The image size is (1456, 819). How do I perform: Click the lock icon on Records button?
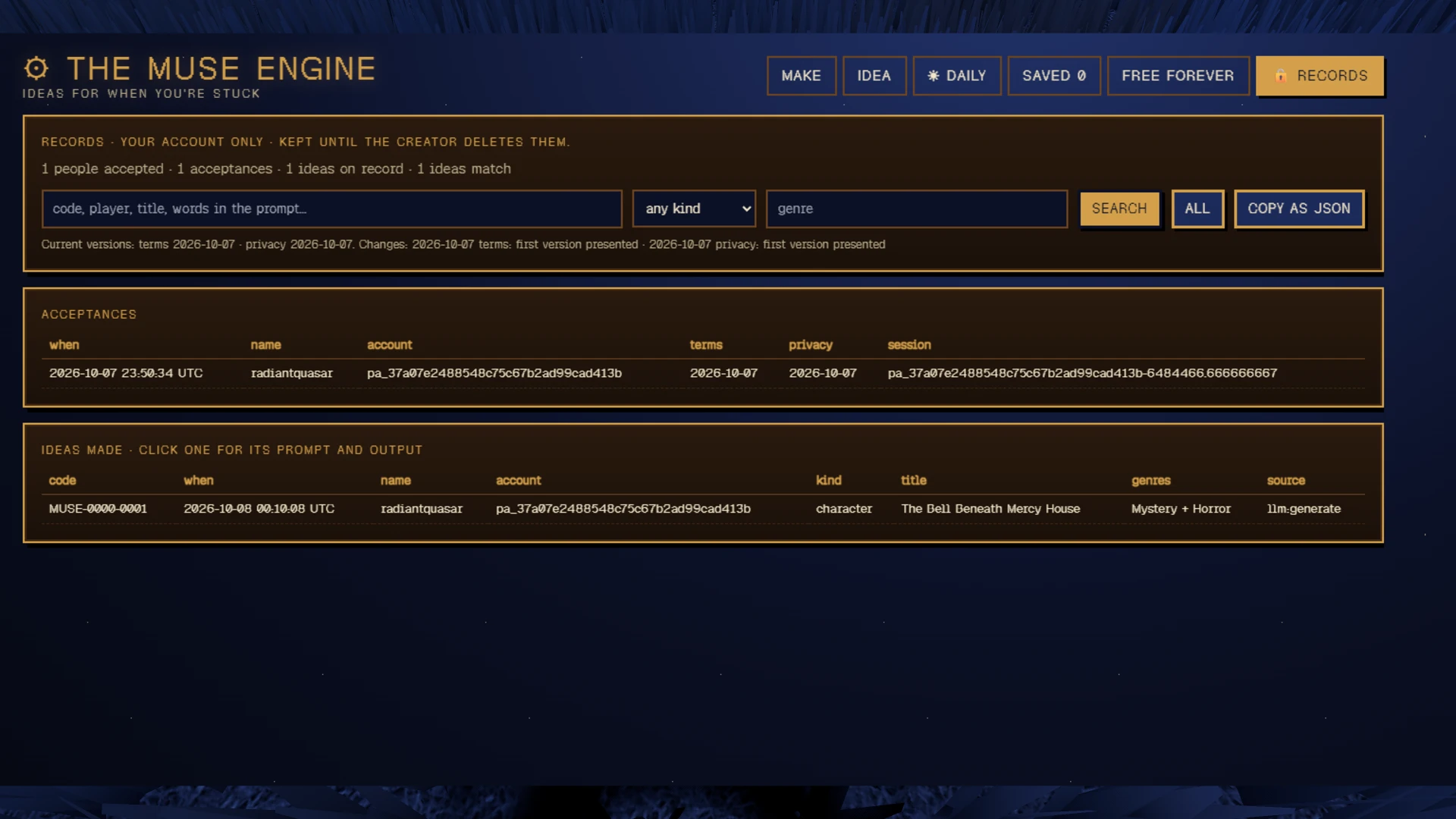coord(1280,76)
